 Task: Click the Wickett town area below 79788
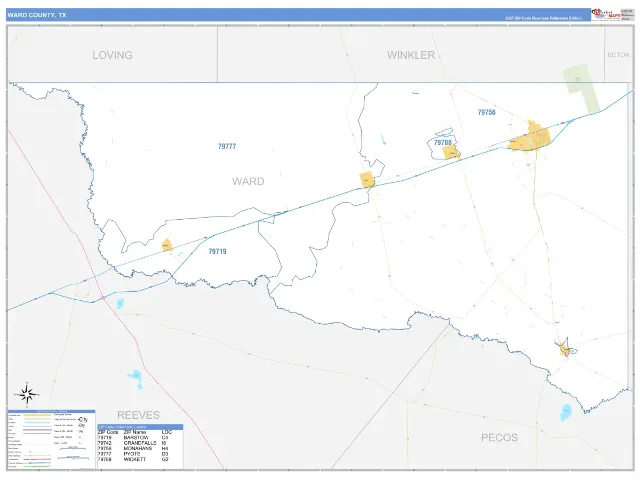click(x=451, y=153)
